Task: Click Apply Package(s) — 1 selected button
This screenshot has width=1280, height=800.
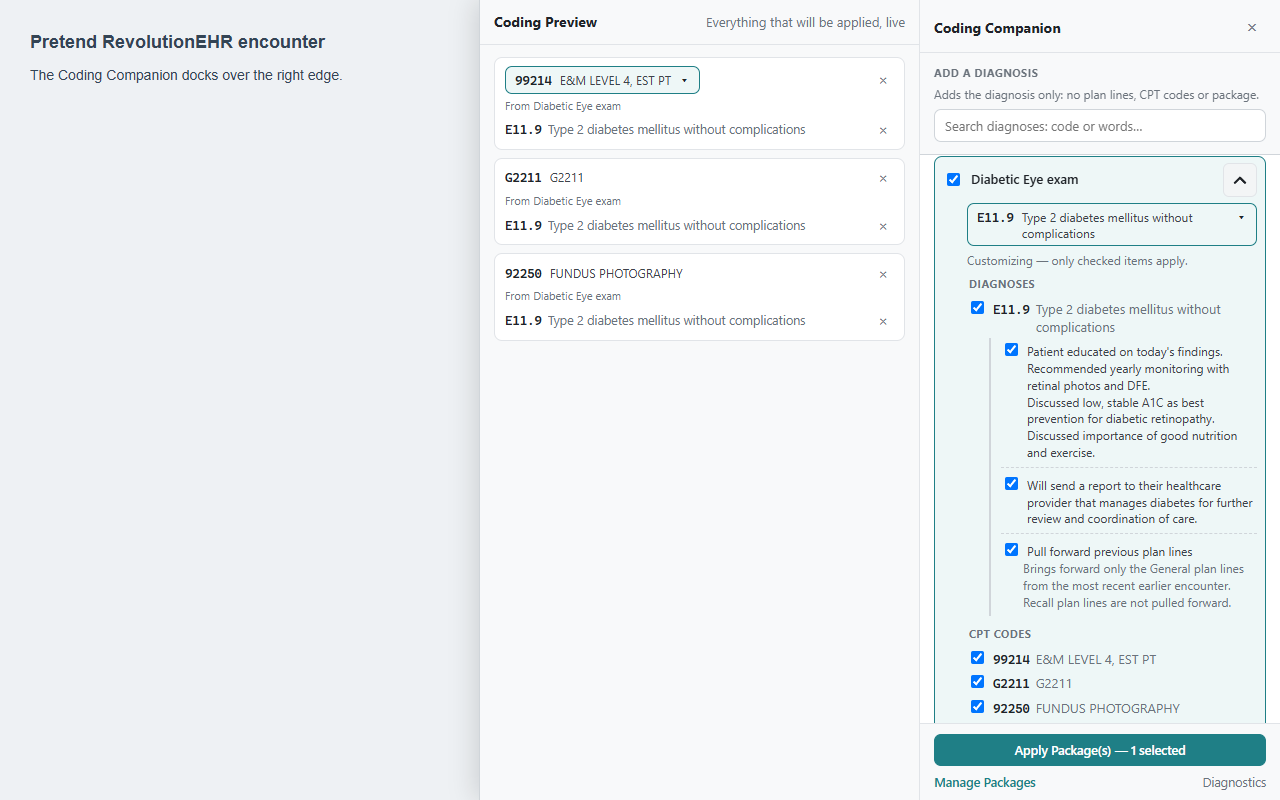Action: (x=1100, y=750)
